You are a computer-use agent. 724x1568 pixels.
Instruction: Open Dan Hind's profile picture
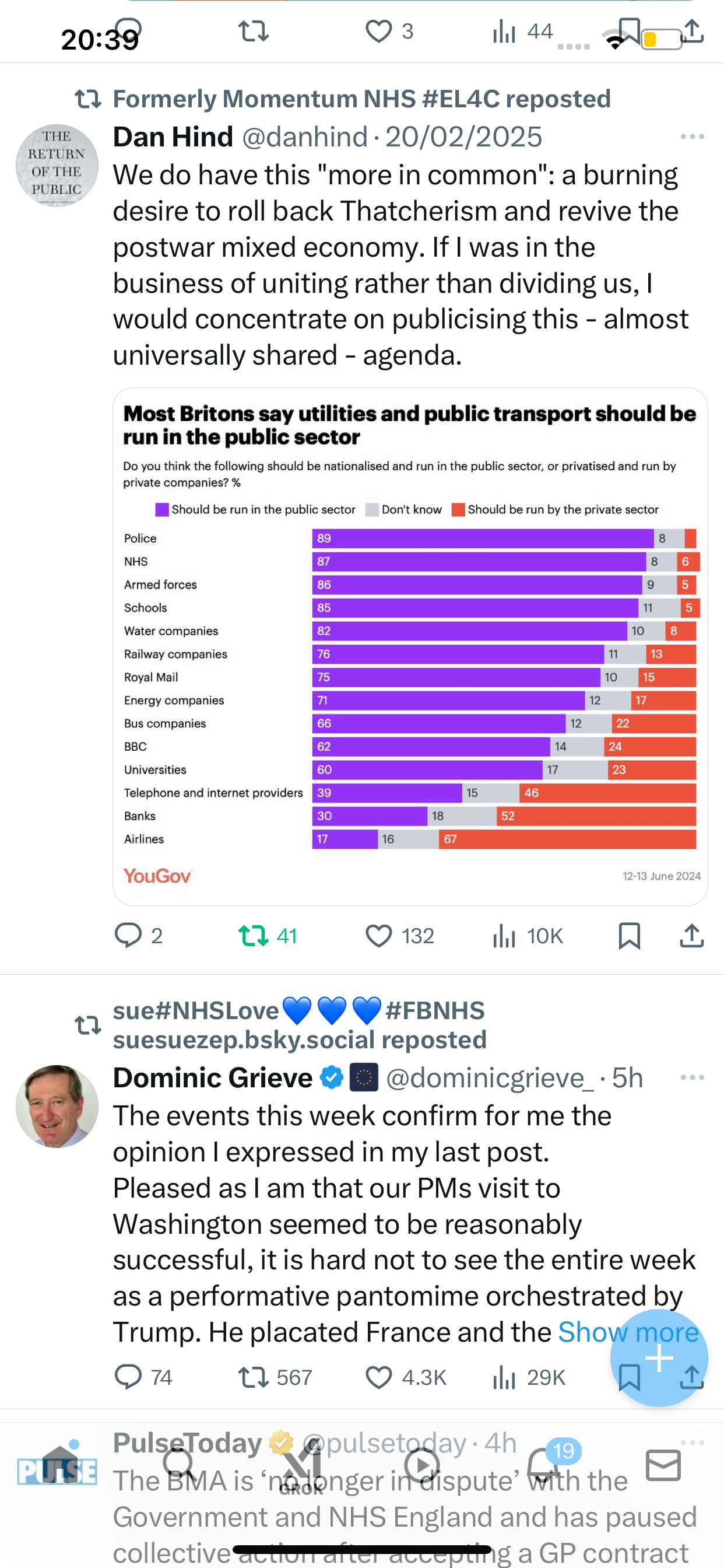tap(57, 166)
